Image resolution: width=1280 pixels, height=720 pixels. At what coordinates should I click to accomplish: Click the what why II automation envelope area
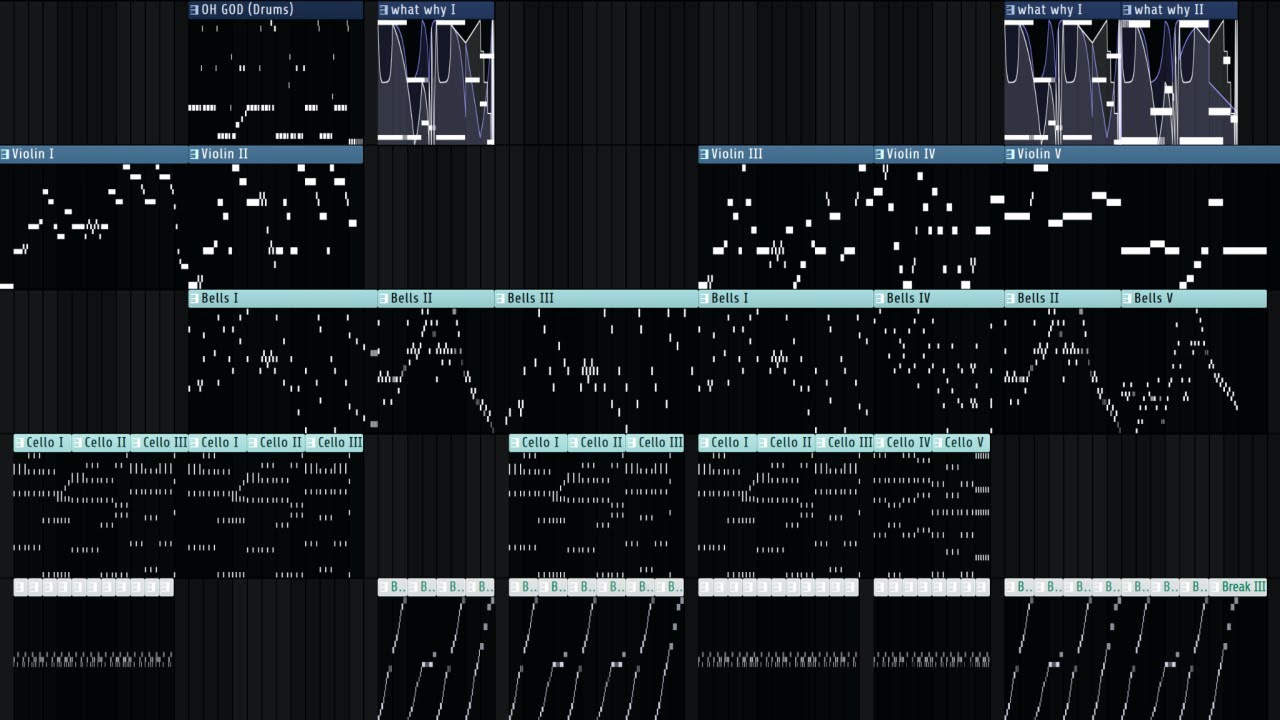[1179, 82]
